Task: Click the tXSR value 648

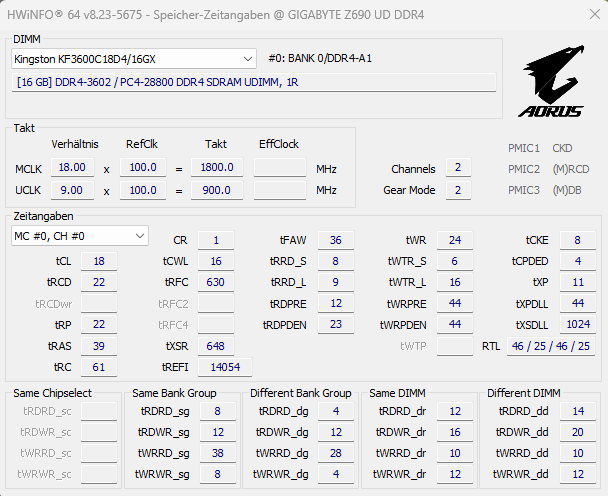Action: [x=216, y=346]
